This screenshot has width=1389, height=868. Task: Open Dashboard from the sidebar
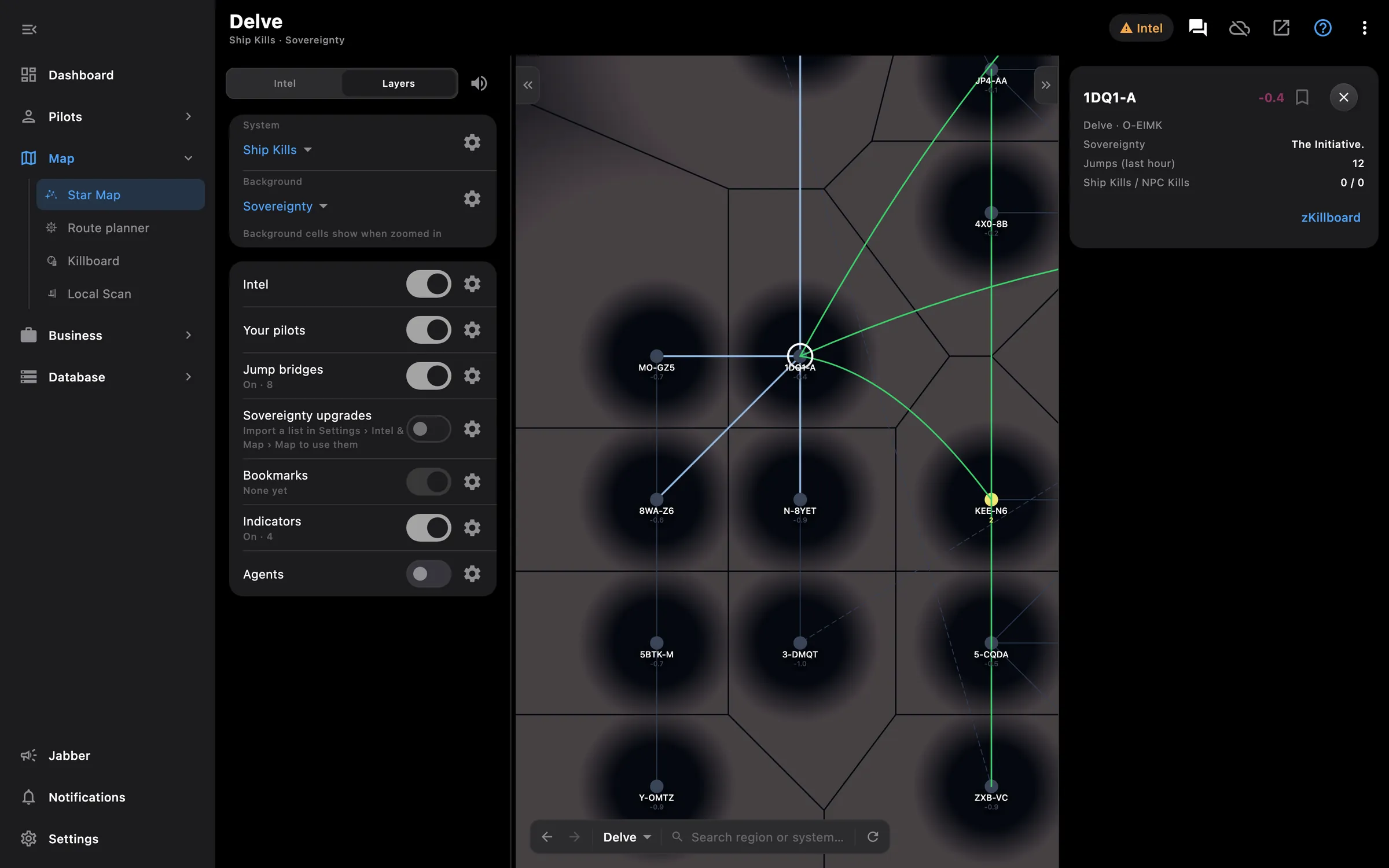(x=108, y=75)
